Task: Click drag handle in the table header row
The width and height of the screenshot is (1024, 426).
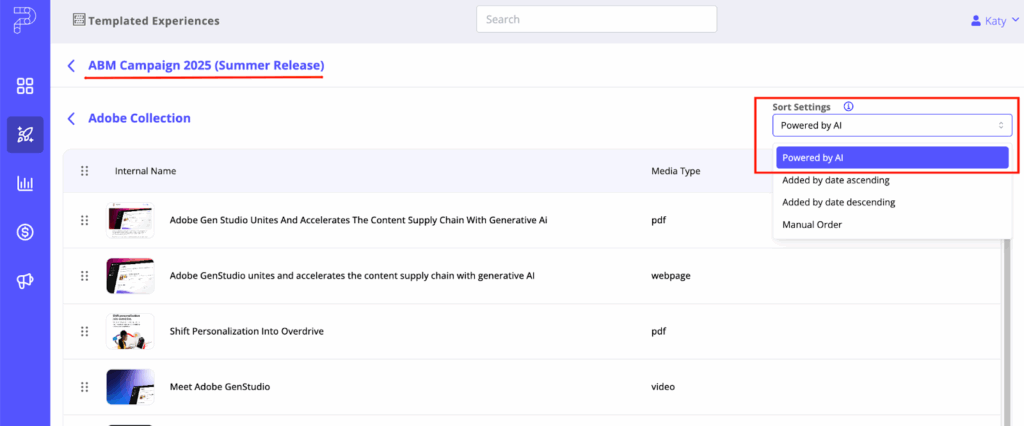Action: coord(84,171)
